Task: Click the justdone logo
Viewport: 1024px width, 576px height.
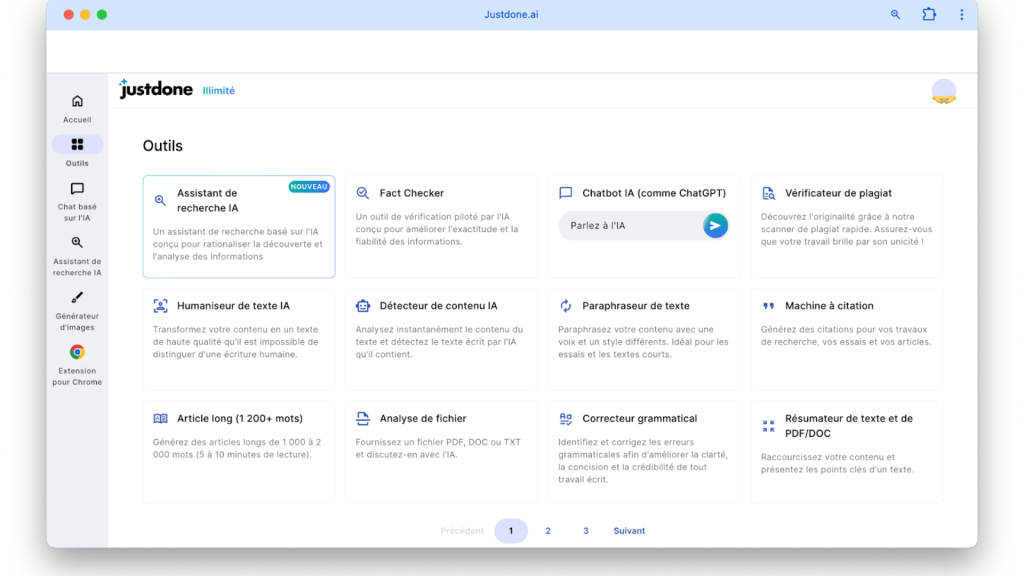Action: coord(156,89)
